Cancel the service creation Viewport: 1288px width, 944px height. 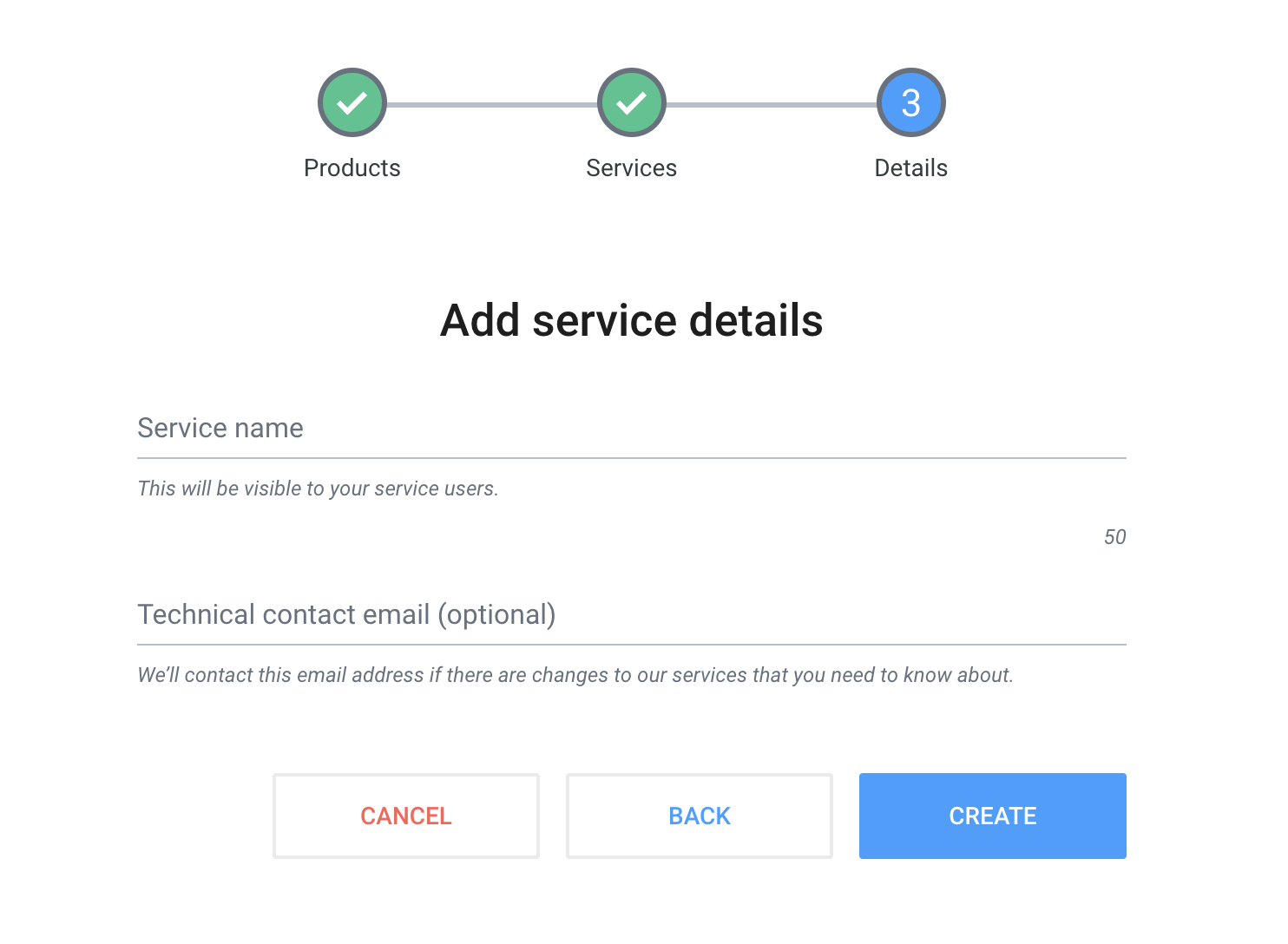point(406,816)
